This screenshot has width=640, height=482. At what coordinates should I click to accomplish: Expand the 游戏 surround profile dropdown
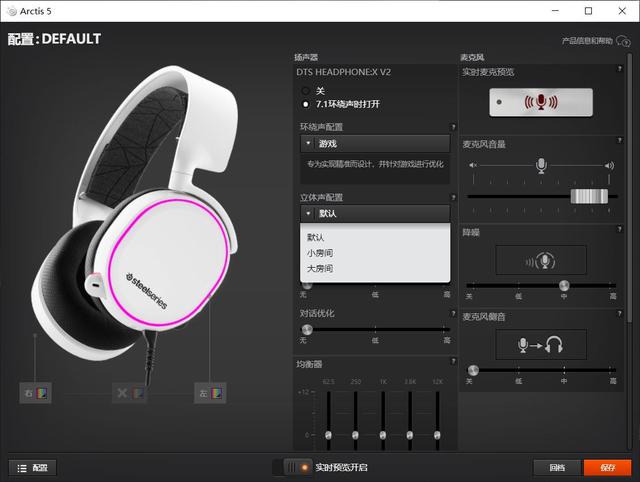coord(375,144)
